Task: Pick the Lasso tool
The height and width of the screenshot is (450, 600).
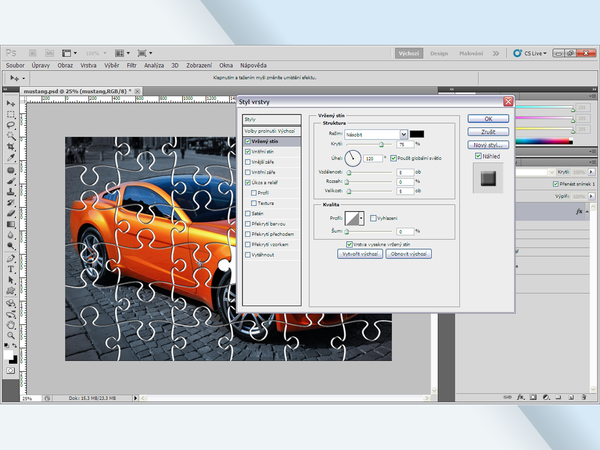Action: 10,125
